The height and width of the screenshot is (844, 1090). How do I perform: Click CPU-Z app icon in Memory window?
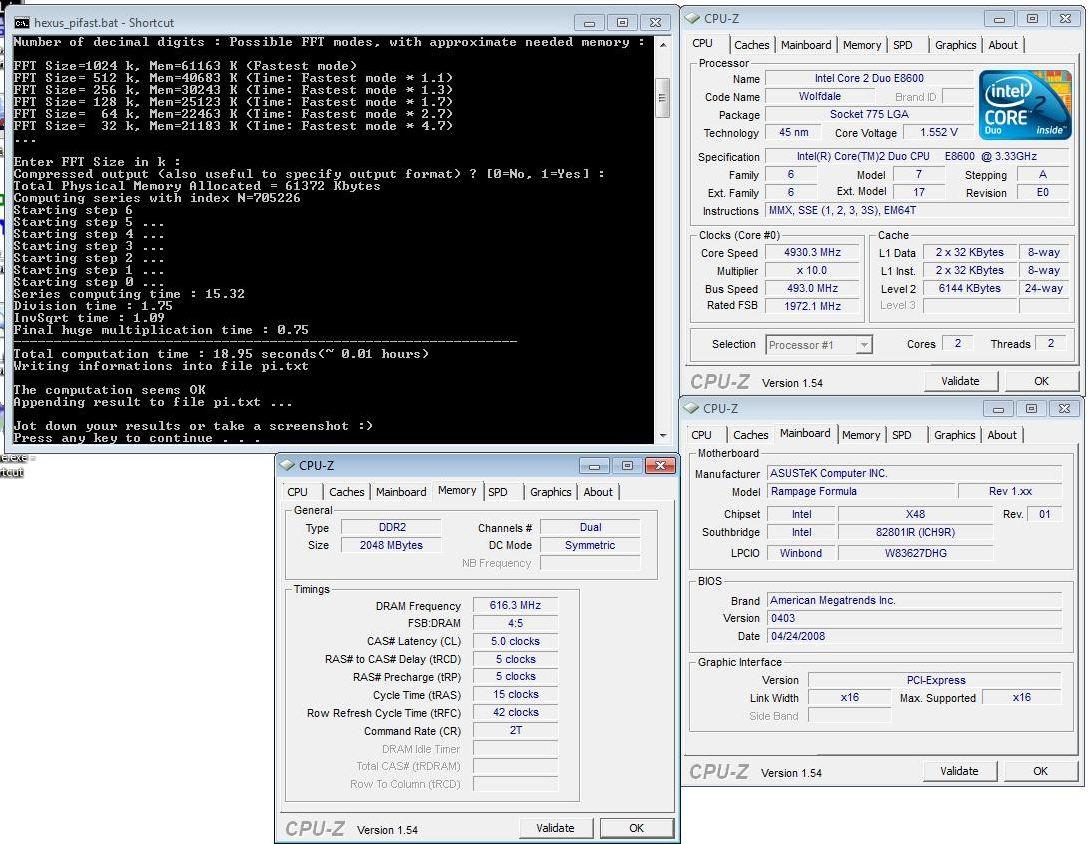(x=286, y=465)
